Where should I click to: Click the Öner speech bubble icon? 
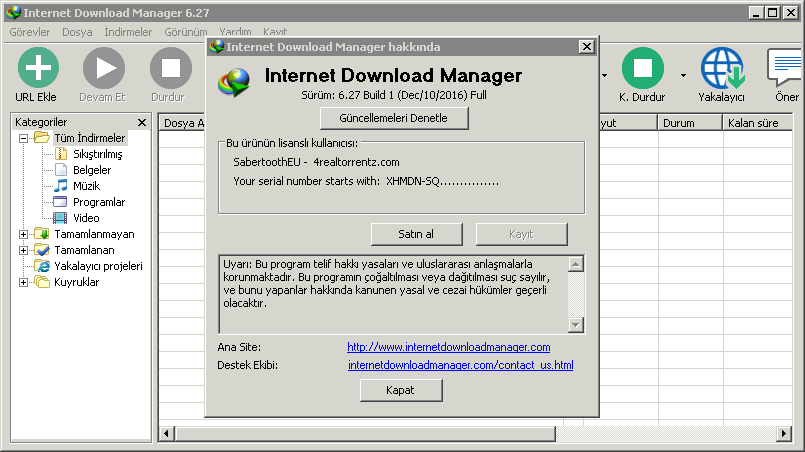tap(784, 67)
